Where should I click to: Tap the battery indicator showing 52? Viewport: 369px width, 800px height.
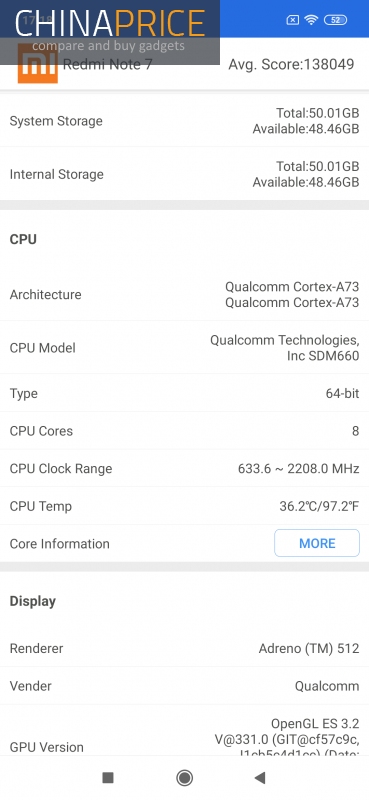(335, 20)
